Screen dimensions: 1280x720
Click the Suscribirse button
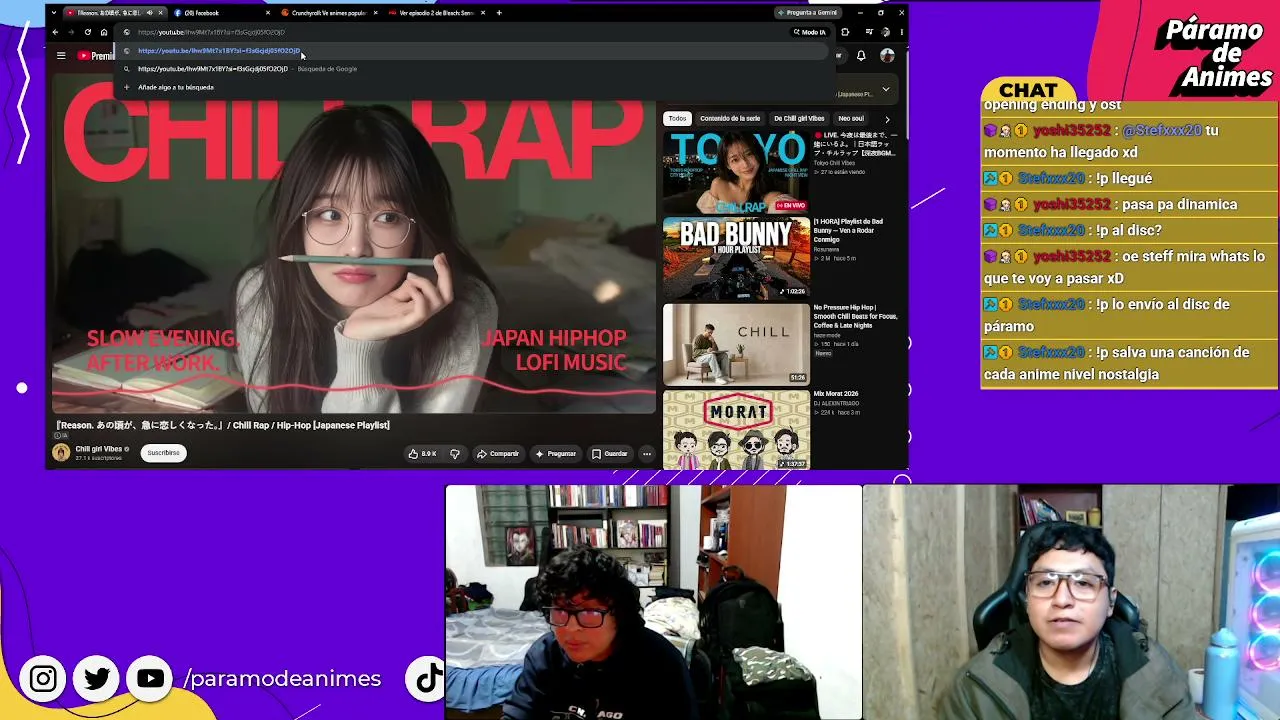[x=163, y=453]
